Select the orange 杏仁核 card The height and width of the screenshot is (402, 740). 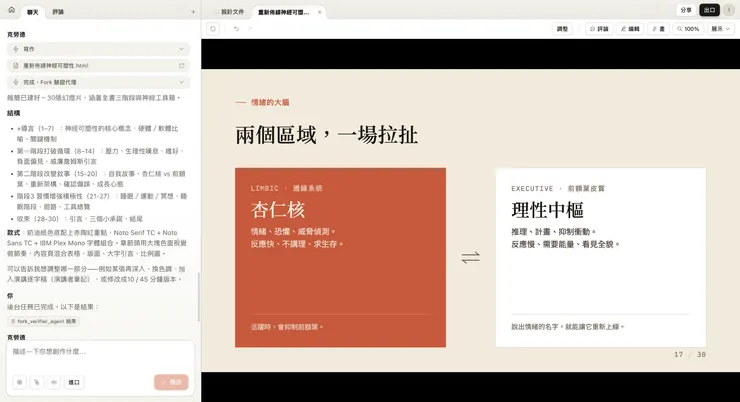[340, 258]
